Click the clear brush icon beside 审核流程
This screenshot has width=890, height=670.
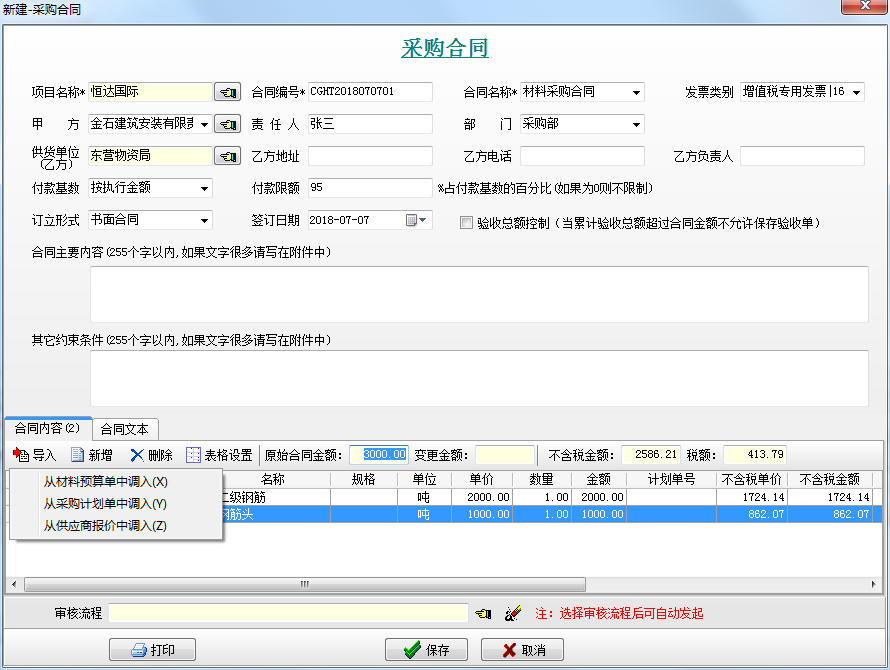[x=513, y=613]
